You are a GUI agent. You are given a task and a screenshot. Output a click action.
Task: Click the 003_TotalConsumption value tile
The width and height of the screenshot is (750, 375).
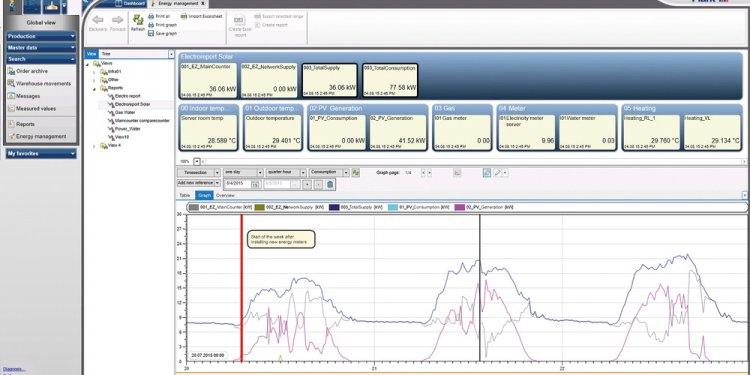390,80
